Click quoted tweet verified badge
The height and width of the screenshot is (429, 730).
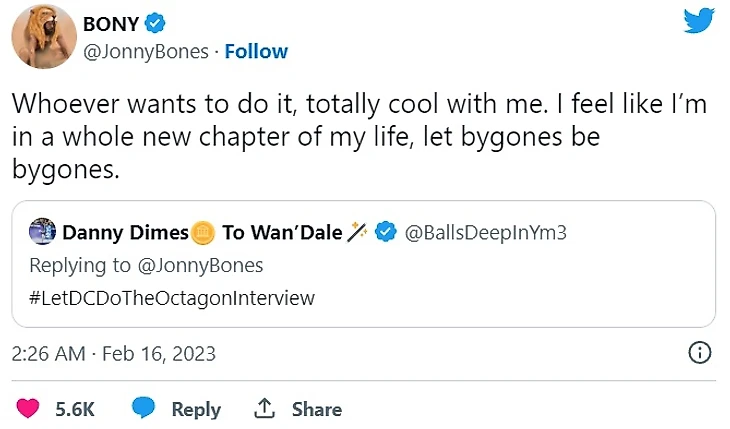point(385,233)
